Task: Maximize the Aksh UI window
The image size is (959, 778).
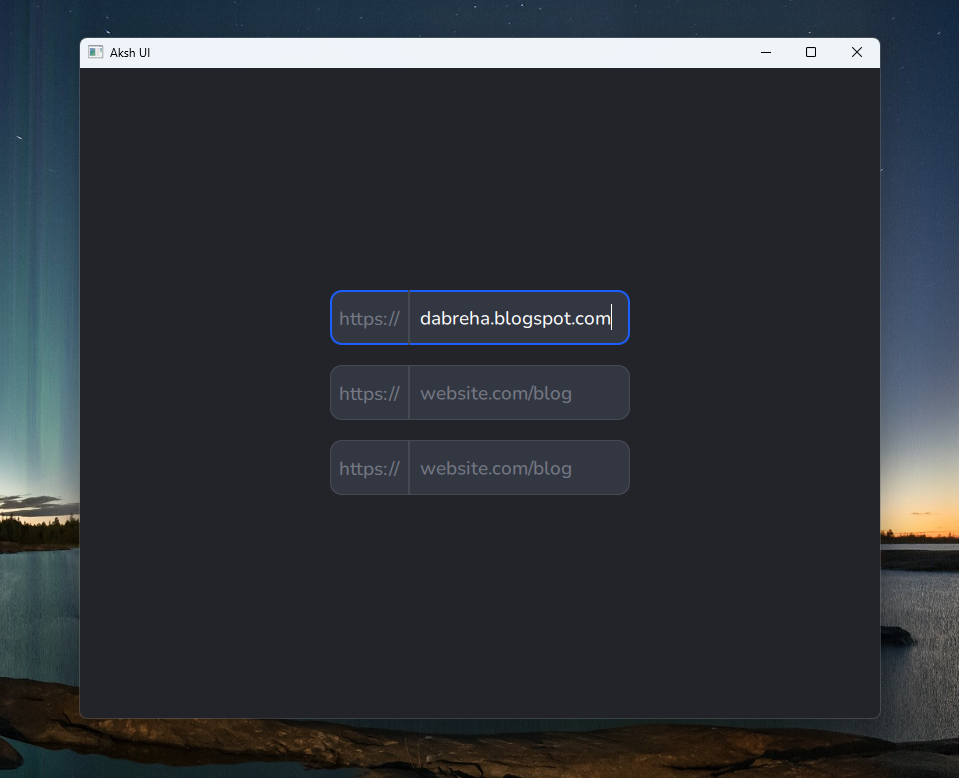Action: pyautogui.click(x=811, y=52)
